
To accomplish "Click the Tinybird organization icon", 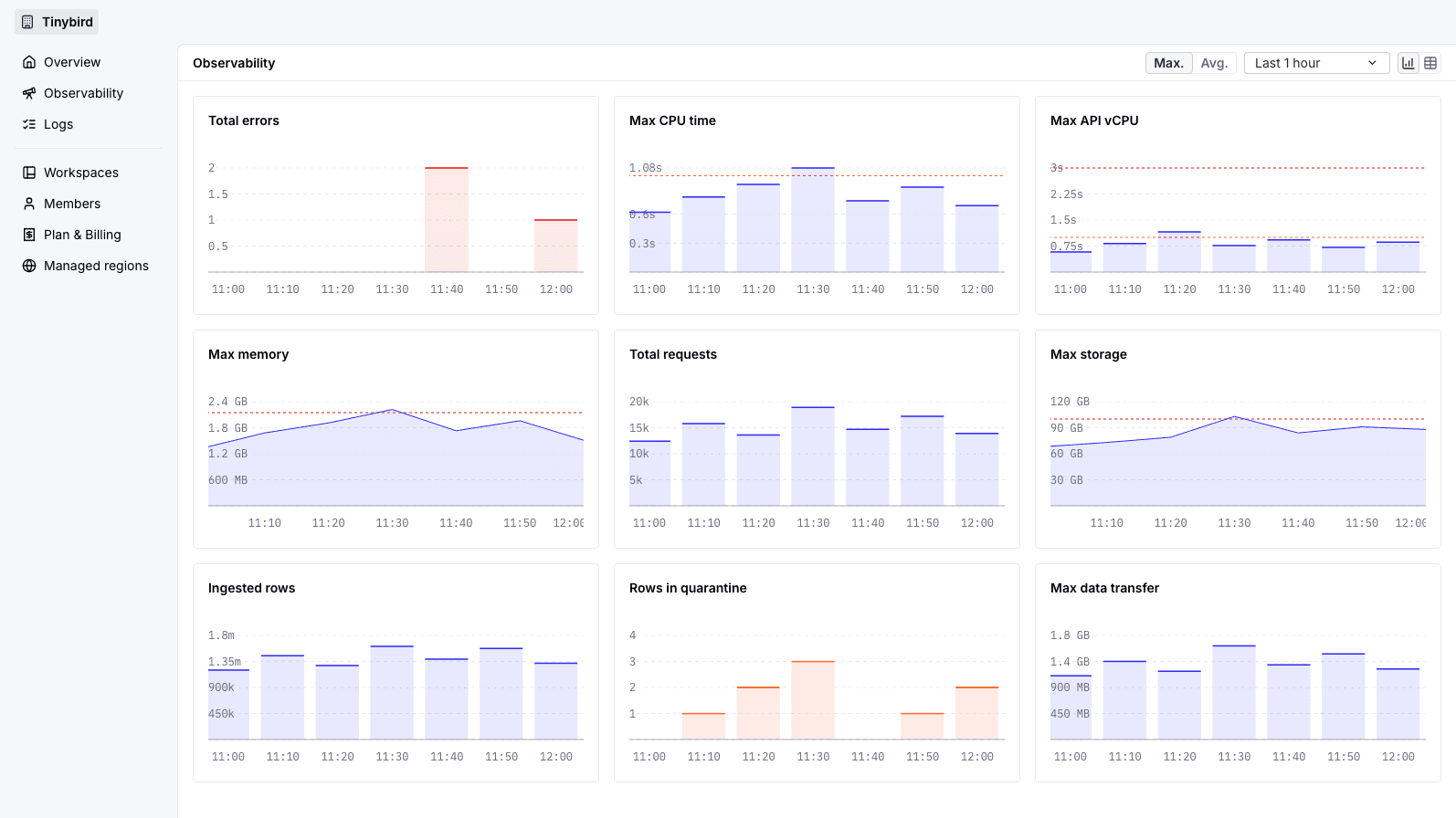I will 27,22.
